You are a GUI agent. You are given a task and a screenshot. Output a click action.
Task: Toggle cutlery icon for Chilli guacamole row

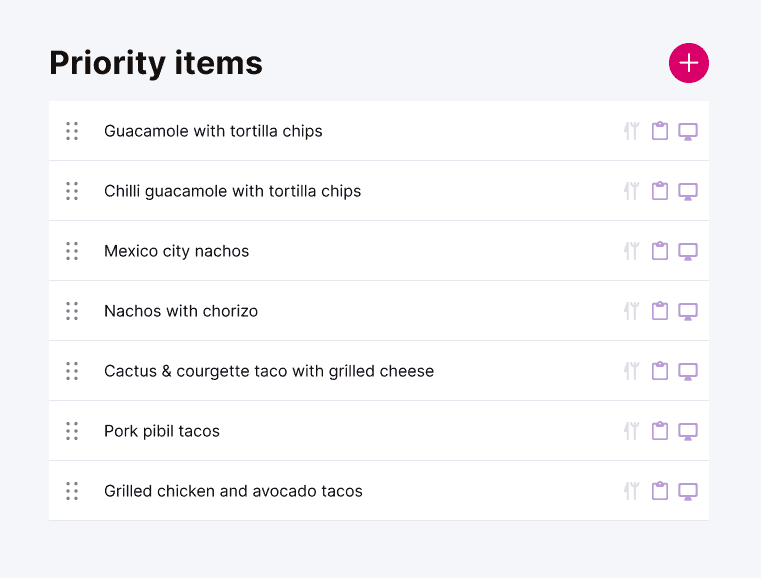tap(631, 191)
